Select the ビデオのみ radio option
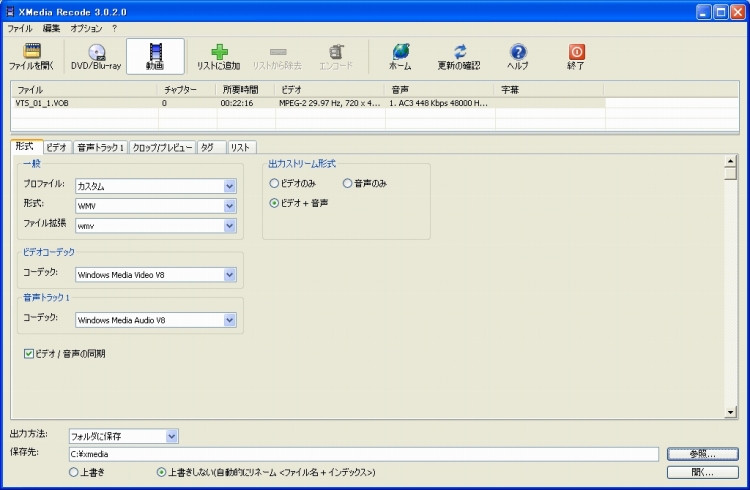 pos(274,183)
